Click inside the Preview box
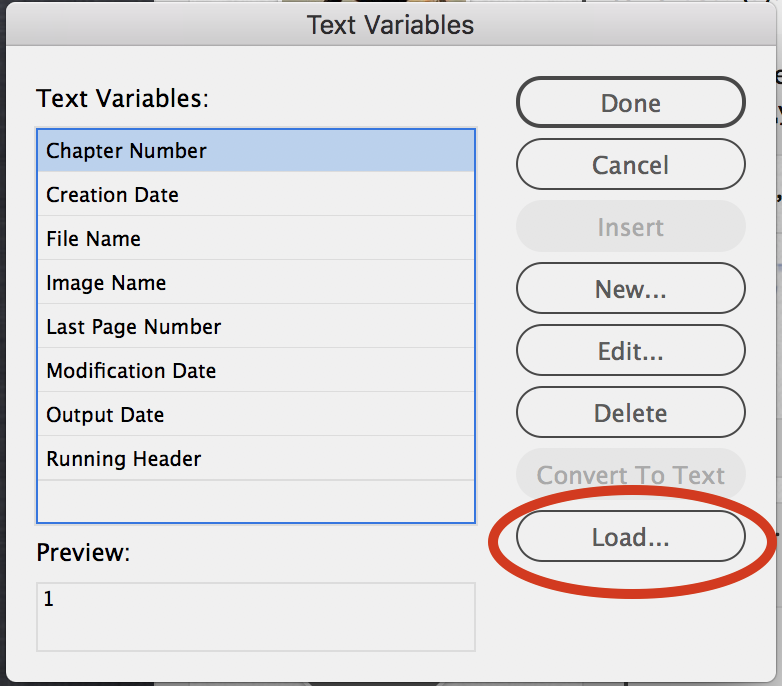 (x=255, y=617)
